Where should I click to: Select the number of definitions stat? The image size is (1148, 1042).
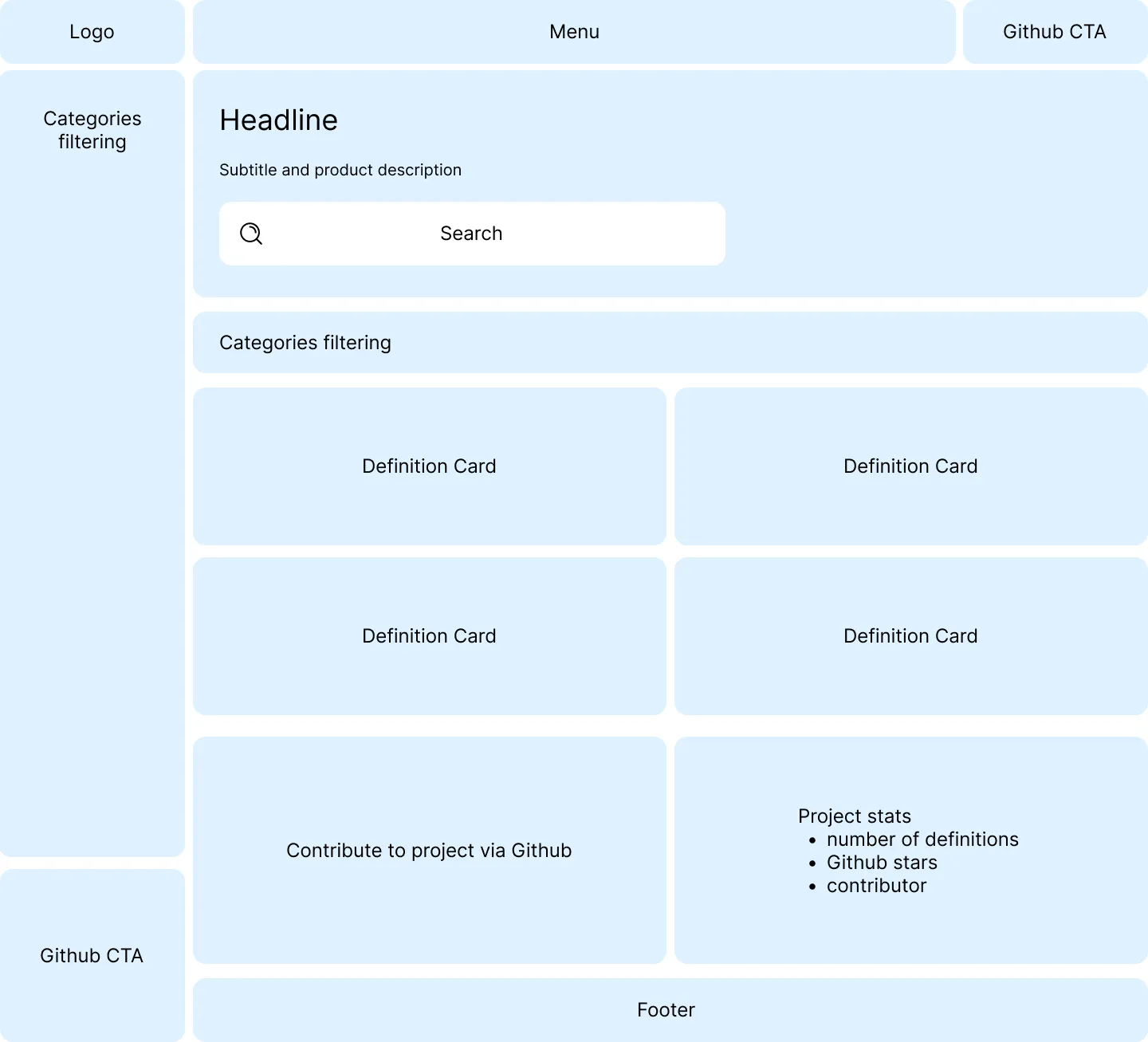click(922, 839)
